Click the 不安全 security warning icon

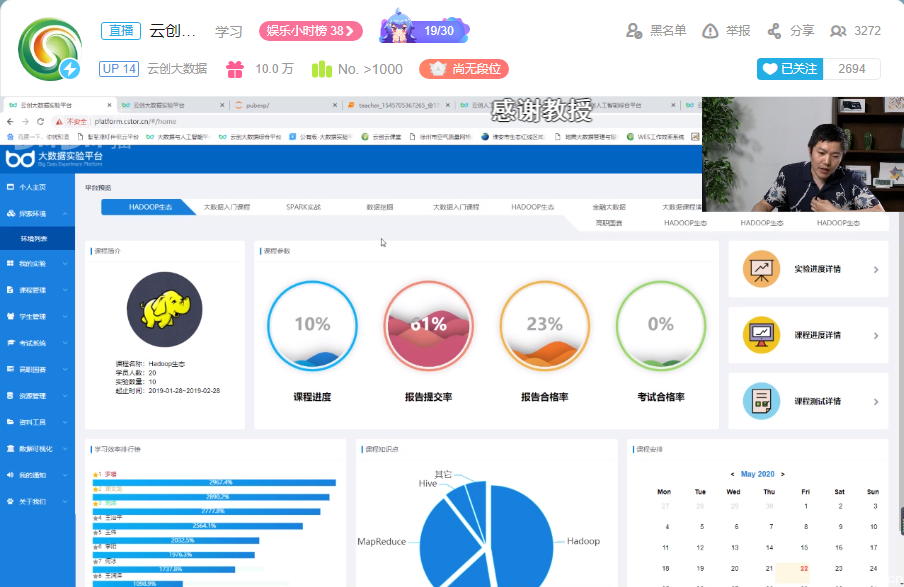coord(59,122)
